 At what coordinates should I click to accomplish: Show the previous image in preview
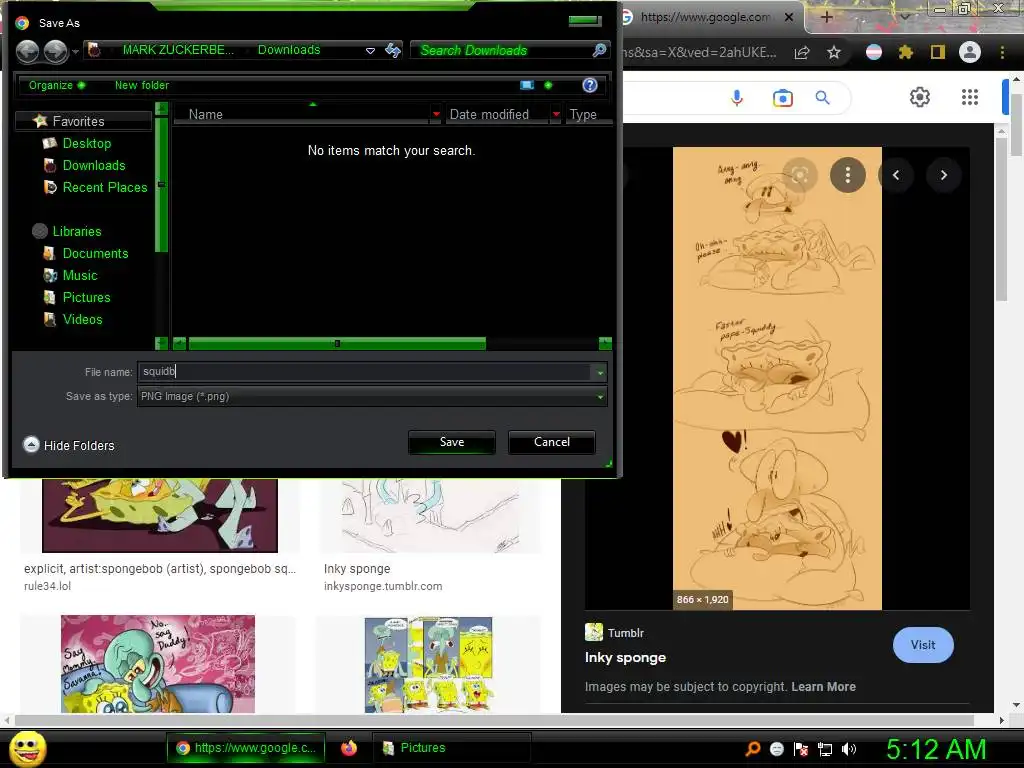pos(896,175)
